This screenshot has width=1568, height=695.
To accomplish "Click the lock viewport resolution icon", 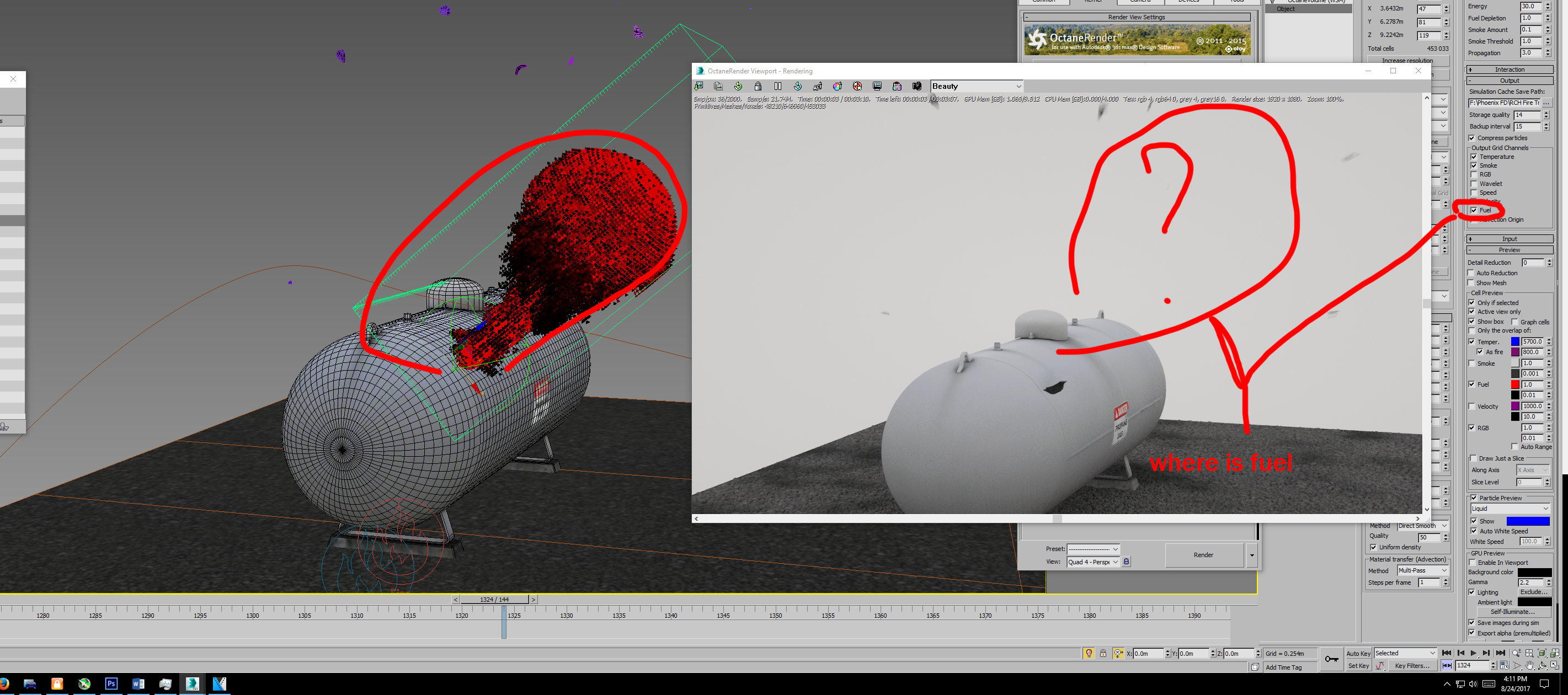I will point(758,87).
